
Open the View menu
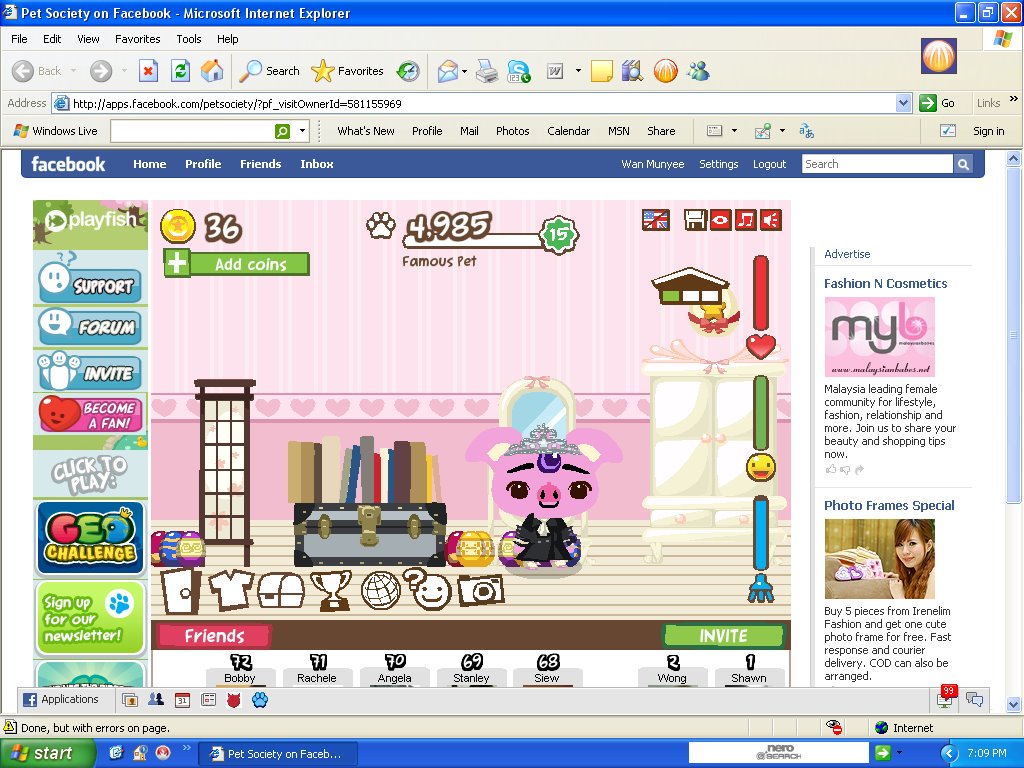(x=88, y=39)
